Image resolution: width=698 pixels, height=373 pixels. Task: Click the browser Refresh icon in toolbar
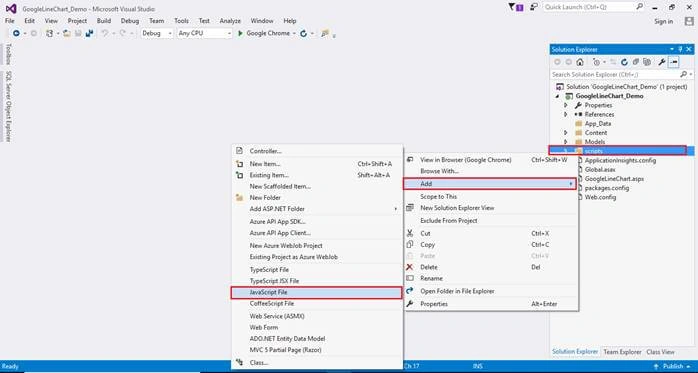304,33
